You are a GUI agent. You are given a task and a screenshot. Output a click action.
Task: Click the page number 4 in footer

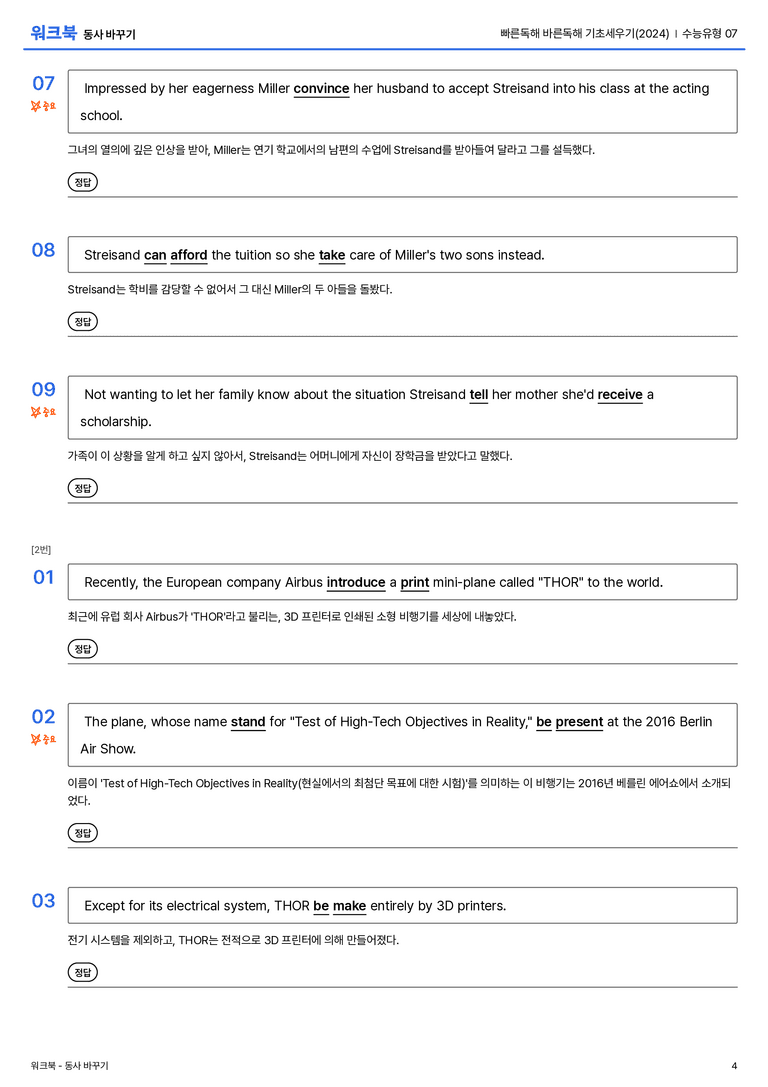pyautogui.click(x=734, y=1066)
